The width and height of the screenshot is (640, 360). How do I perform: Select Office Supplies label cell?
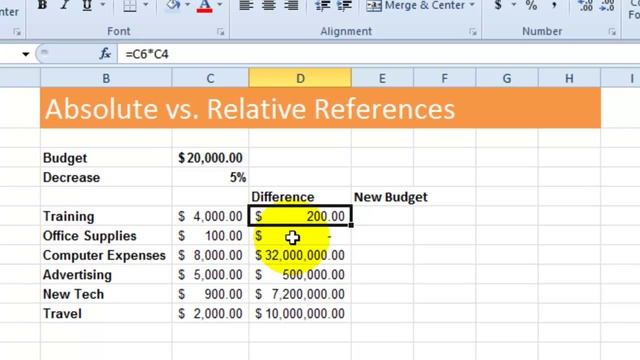click(106, 236)
